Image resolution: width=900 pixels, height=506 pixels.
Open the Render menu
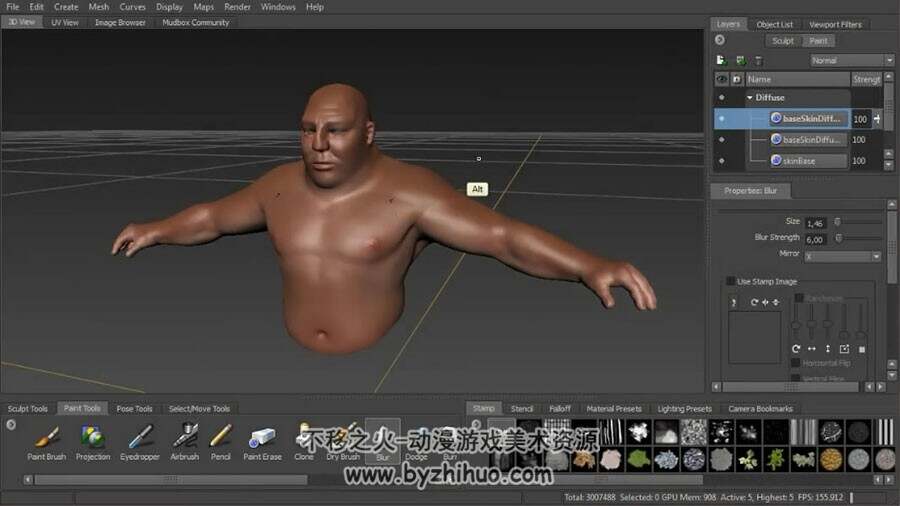pos(237,7)
